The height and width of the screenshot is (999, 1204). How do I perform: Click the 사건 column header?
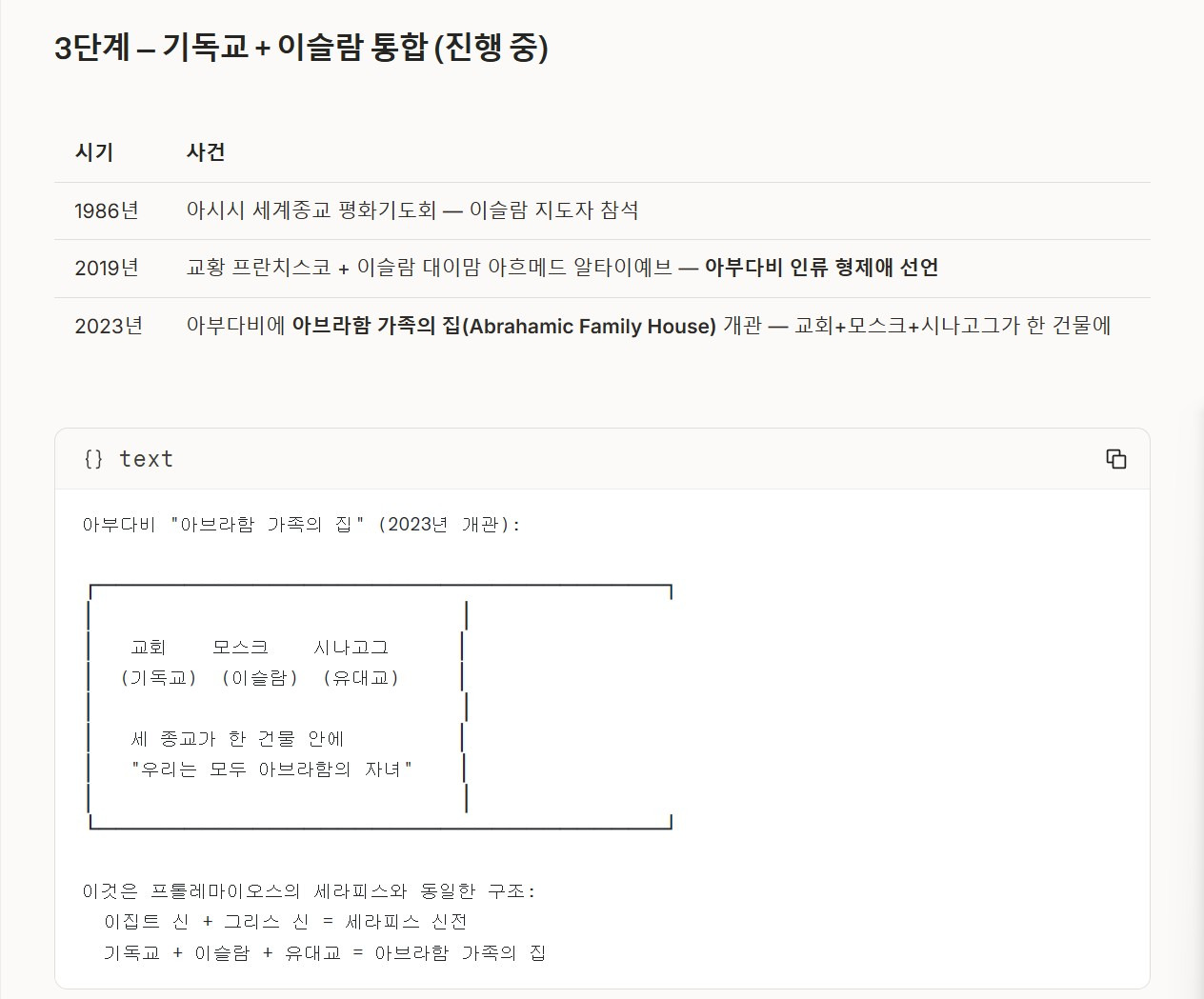click(x=206, y=152)
